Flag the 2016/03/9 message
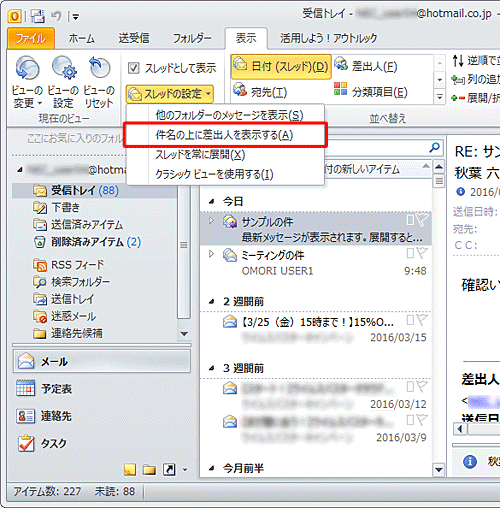The width and height of the screenshot is (500, 508). (422, 420)
